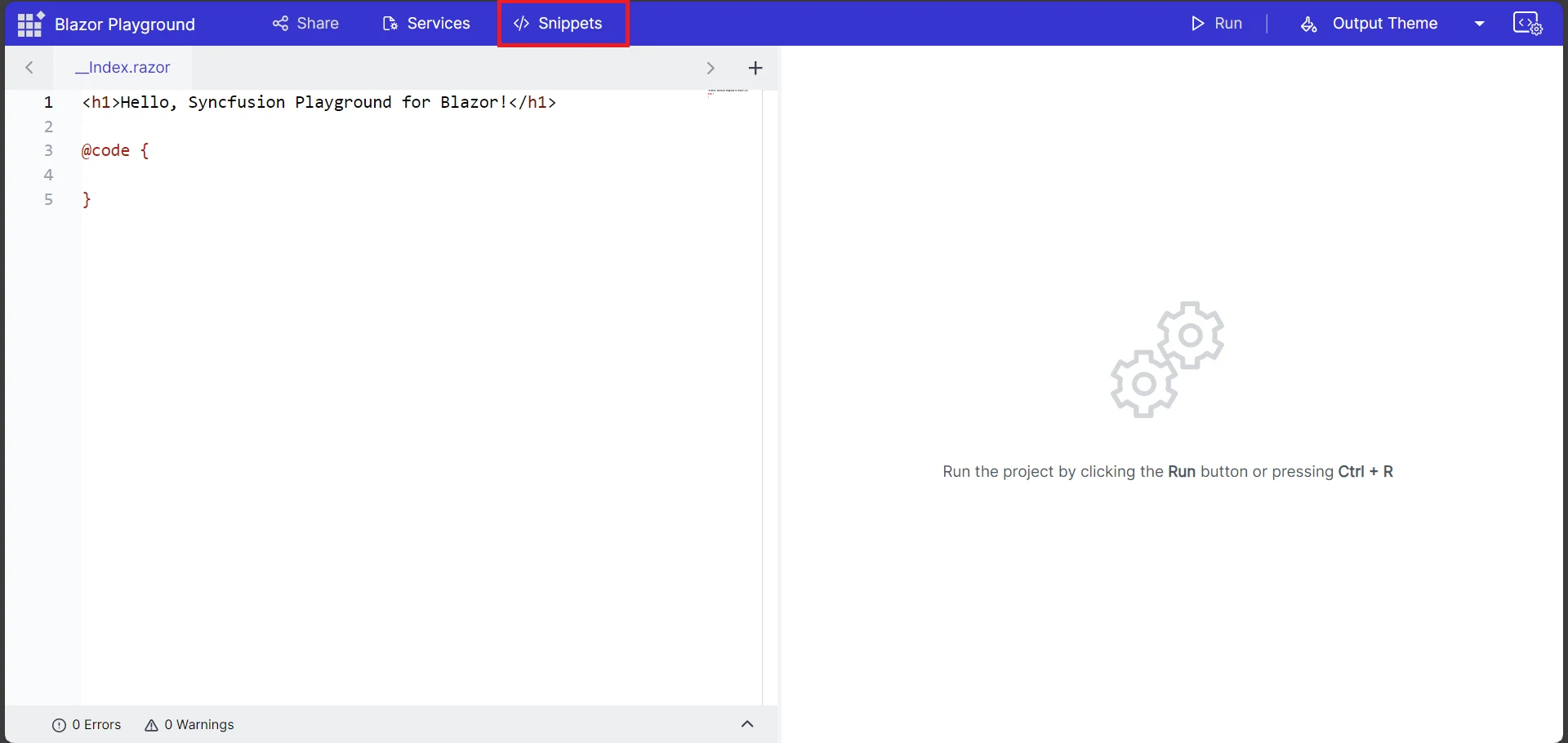Select the _Index.razor tab
Image resolution: width=1568 pixels, height=743 pixels.
pyautogui.click(x=122, y=68)
